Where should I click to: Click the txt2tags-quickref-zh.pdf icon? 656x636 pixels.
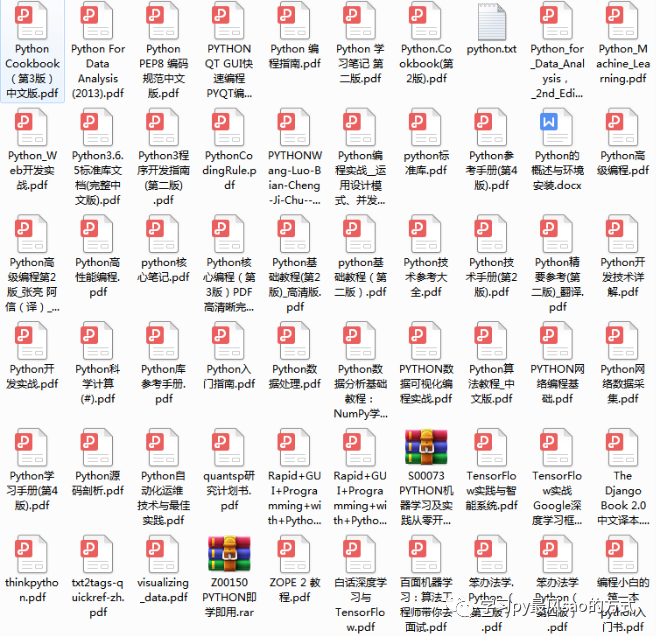coord(97,554)
